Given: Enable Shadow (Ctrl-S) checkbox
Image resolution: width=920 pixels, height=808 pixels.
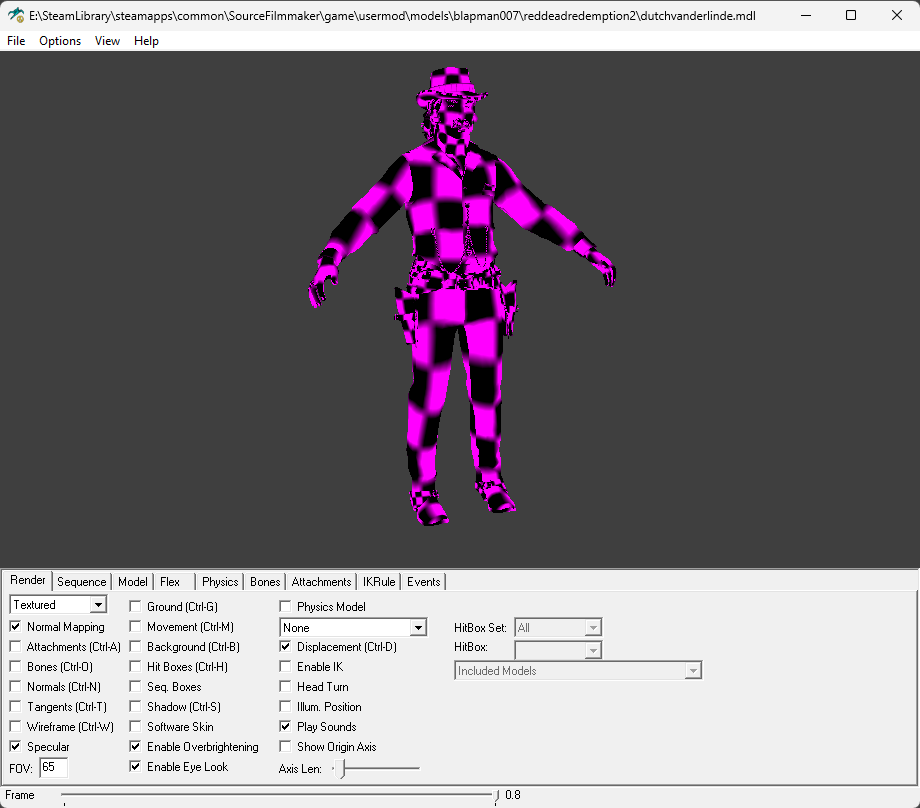Looking at the screenshot, I should click(136, 706).
